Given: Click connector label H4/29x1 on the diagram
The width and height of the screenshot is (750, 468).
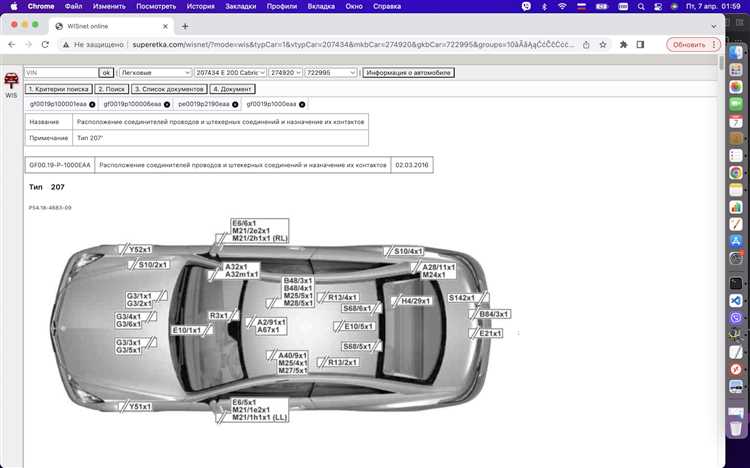Looking at the screenshot, I should coord(415,301).
